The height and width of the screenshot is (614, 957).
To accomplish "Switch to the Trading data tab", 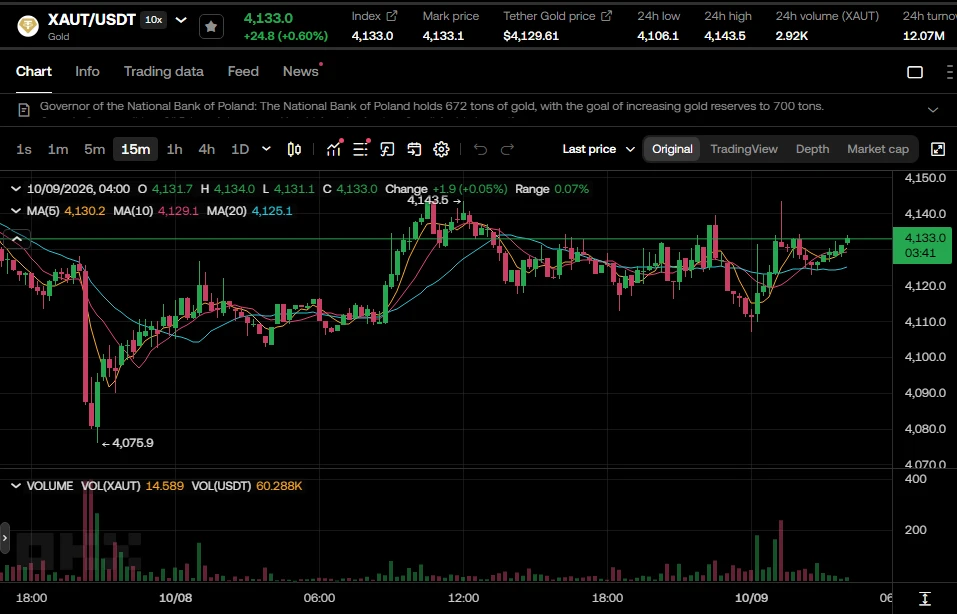I will [x=164, y=71].
